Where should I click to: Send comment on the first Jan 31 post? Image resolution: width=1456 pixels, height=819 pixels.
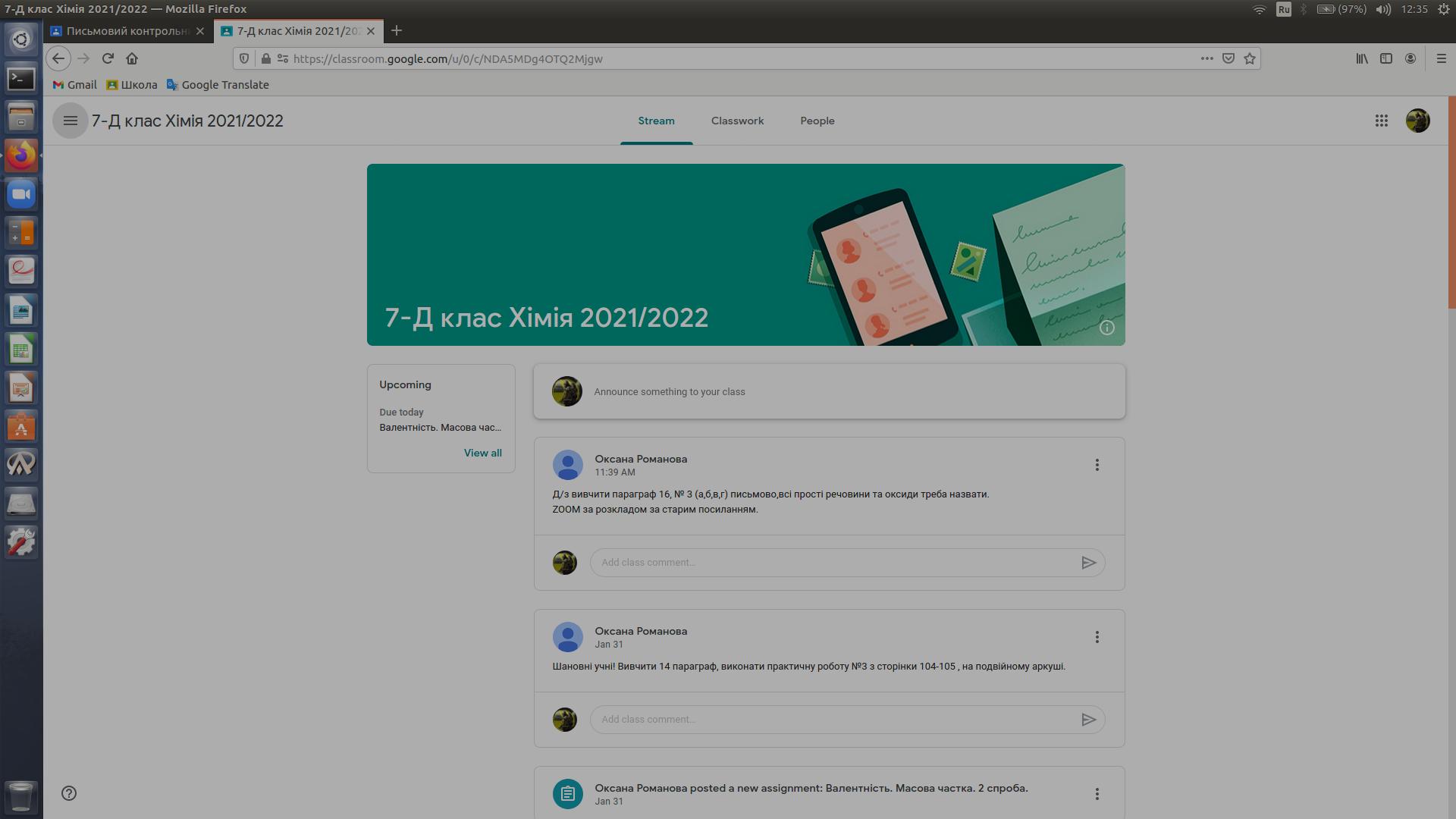[x=1088, y=720]
